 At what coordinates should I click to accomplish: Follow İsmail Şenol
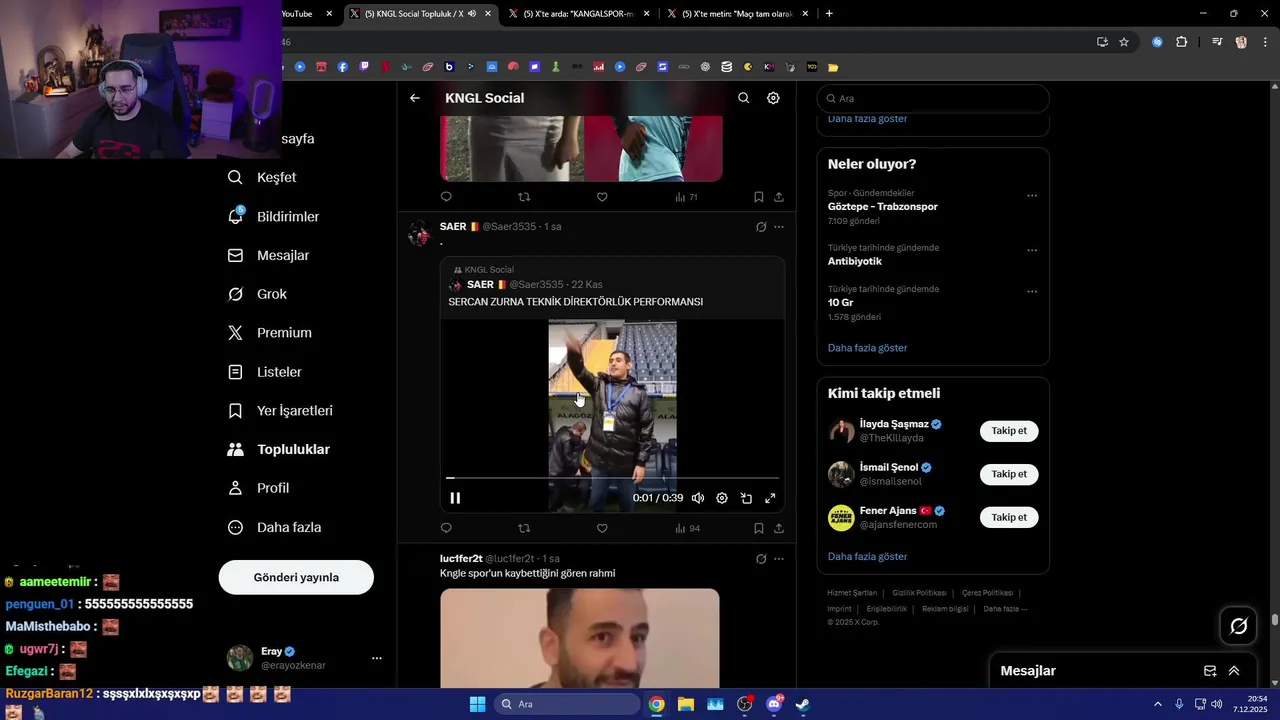[1009, 474]
